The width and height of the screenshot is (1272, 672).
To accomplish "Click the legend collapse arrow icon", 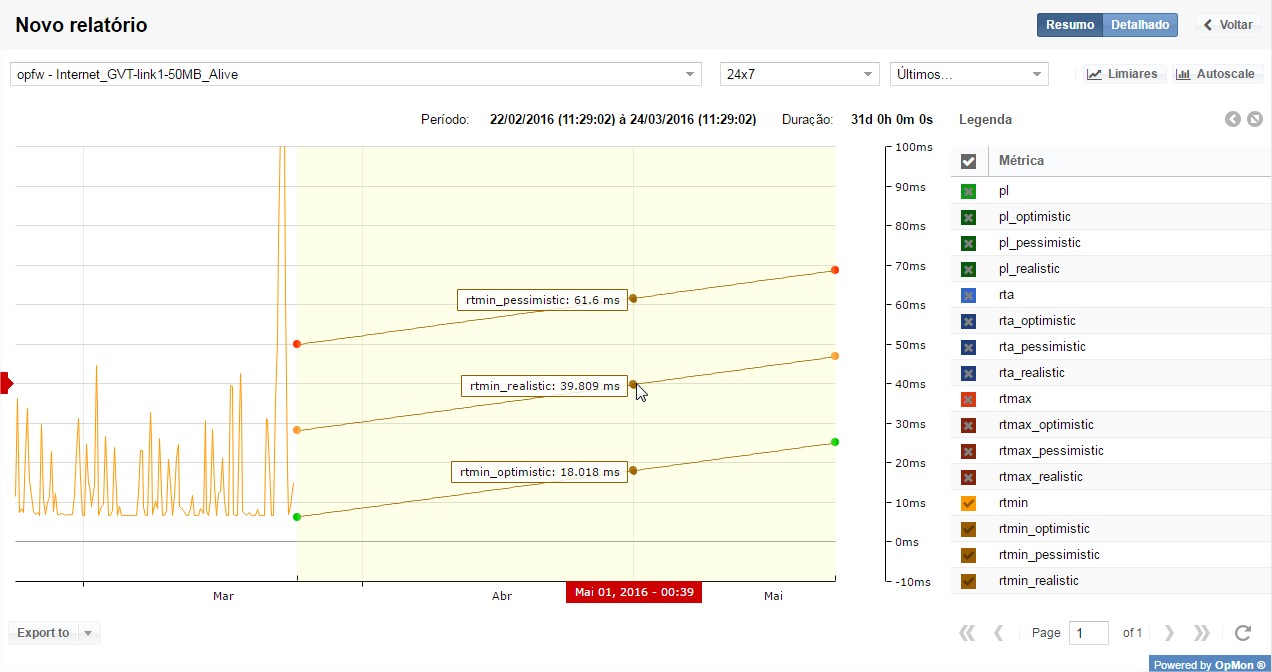I will pyautogui.click(x=1233, y=120).
